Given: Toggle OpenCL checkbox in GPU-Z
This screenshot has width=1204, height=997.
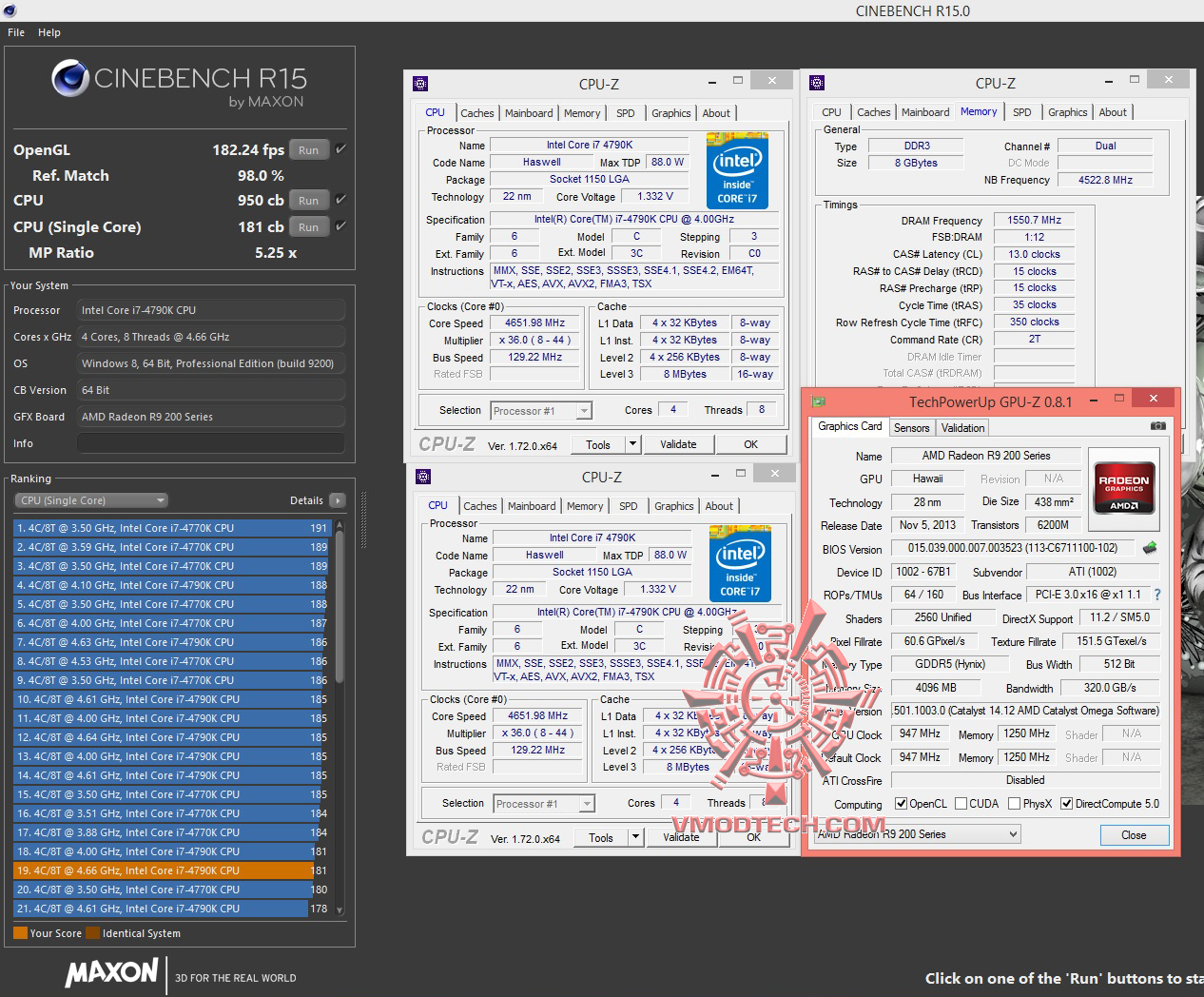Looking at the screenshot, I should click(901, 804).
